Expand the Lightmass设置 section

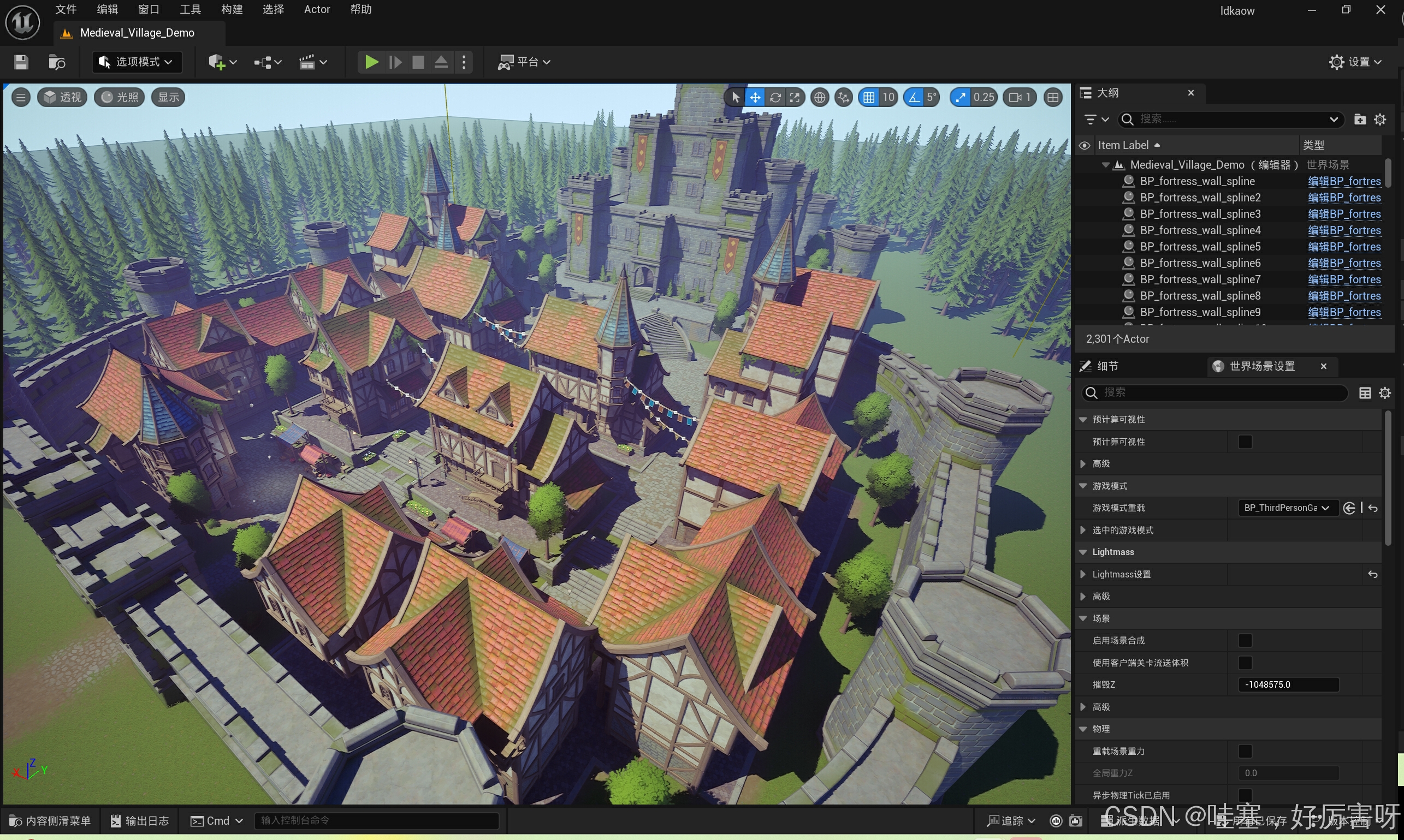tap(1082, 574)
